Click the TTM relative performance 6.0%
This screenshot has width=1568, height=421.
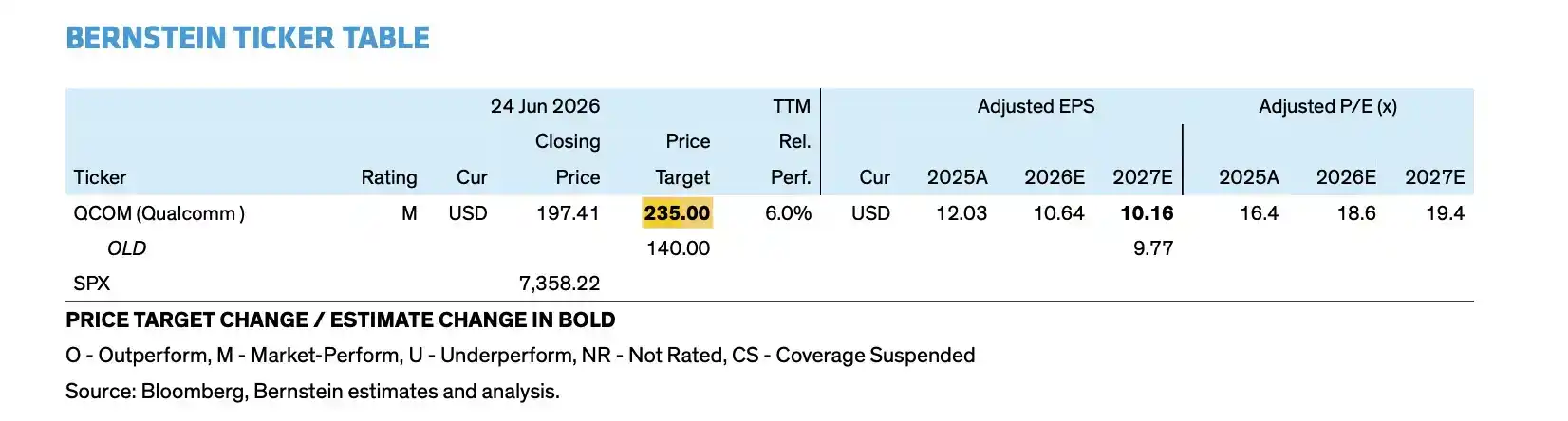coord(788,213)
